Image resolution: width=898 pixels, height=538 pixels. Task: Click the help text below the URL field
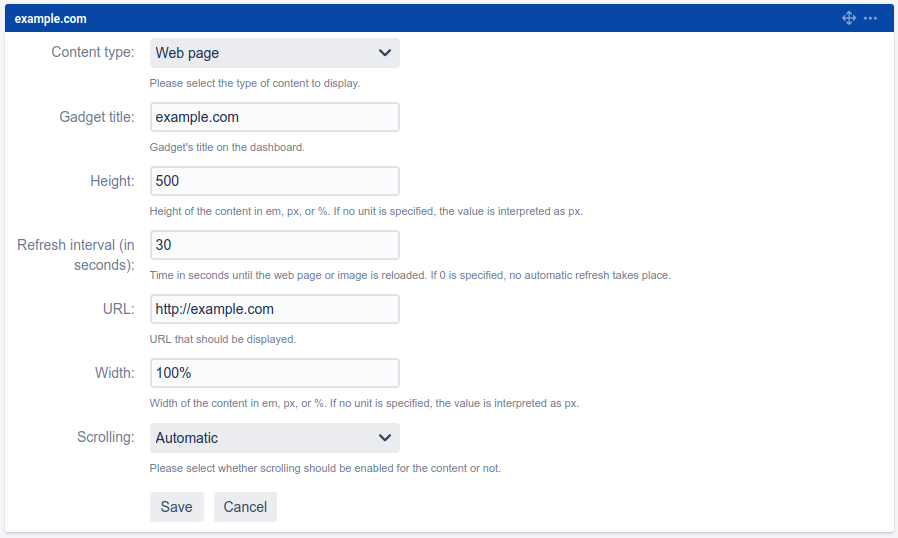click(x=222, y=339)
